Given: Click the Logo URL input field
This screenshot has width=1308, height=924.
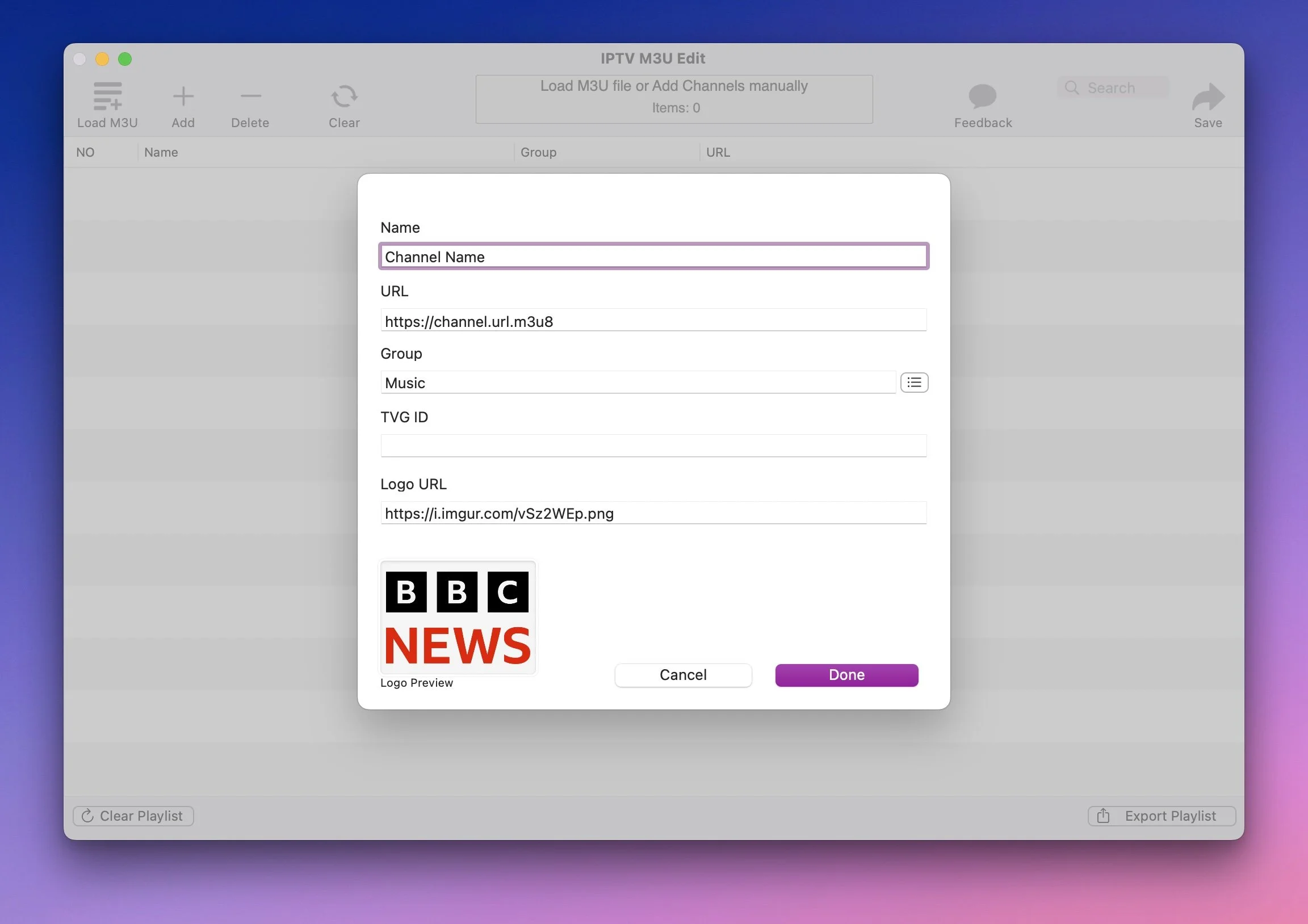Looking at the screenshot, I should pos(653,513).
